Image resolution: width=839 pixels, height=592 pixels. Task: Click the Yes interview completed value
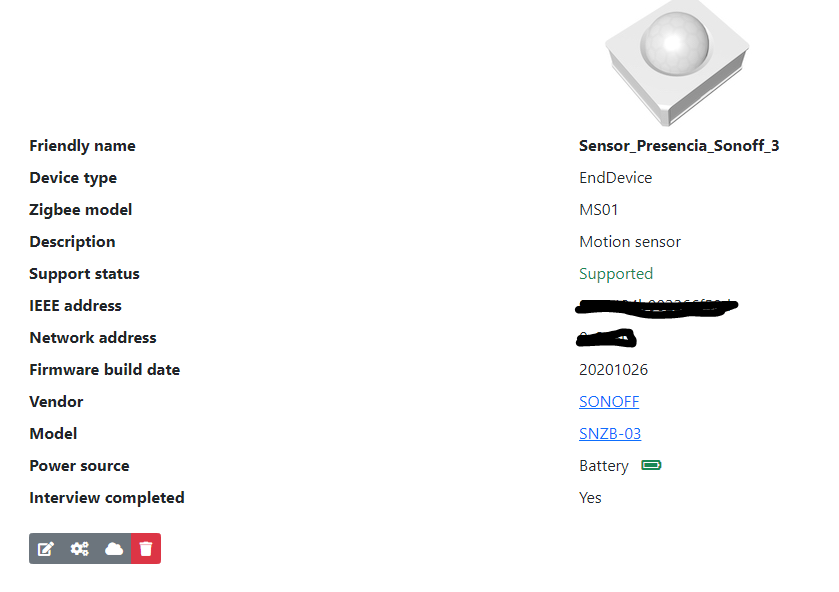[x=590, y=497]
